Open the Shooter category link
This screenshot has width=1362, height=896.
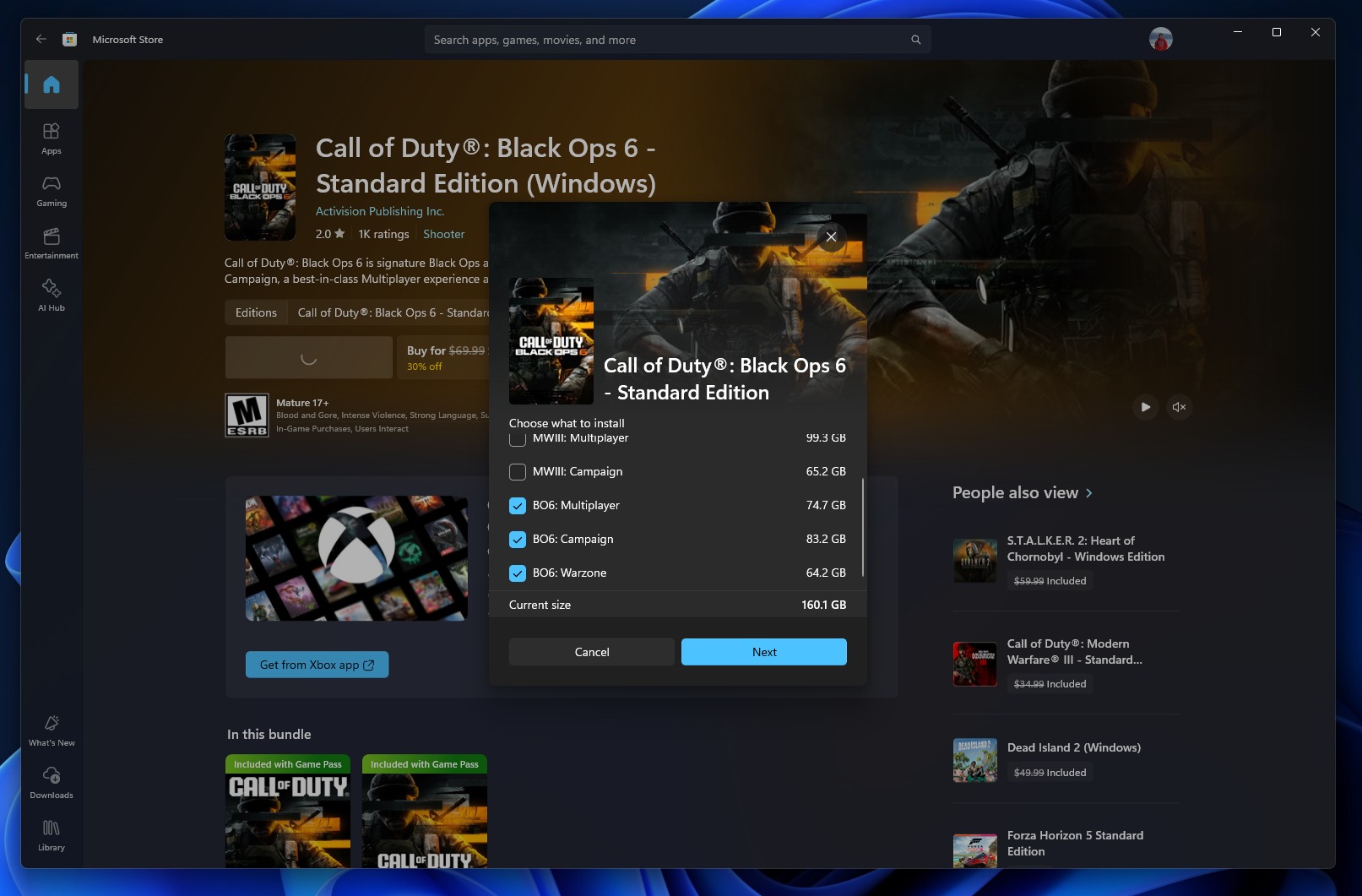click(444, 234)
